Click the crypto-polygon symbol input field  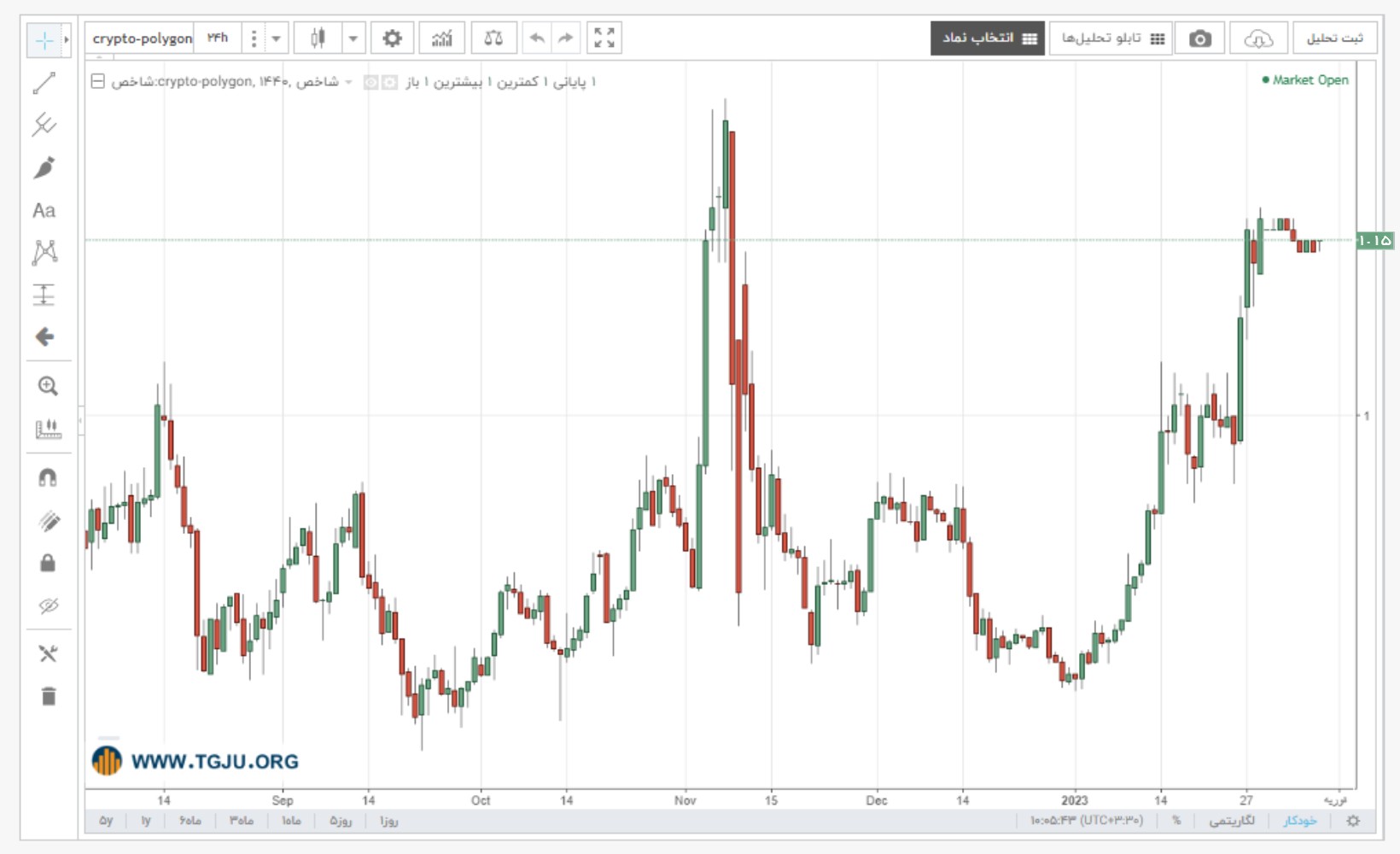click(x=142, y=38)
